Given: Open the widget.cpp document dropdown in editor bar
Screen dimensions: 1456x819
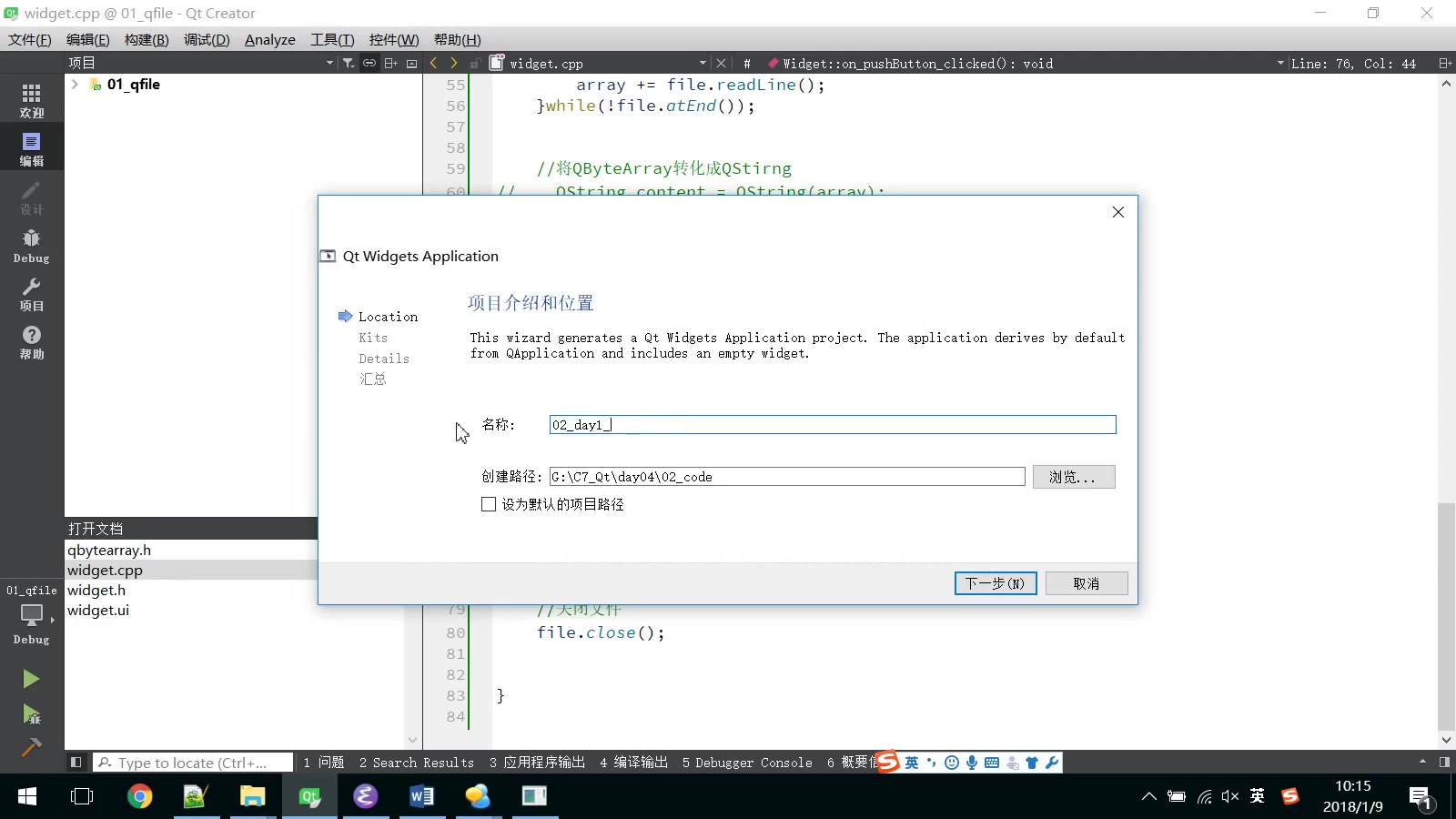Looking at the screenshot, I should pos(703,63).
